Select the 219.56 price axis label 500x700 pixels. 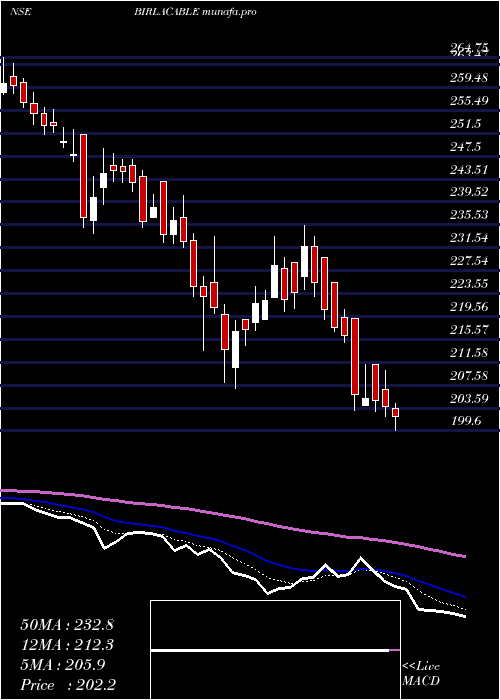coord(468,307)
